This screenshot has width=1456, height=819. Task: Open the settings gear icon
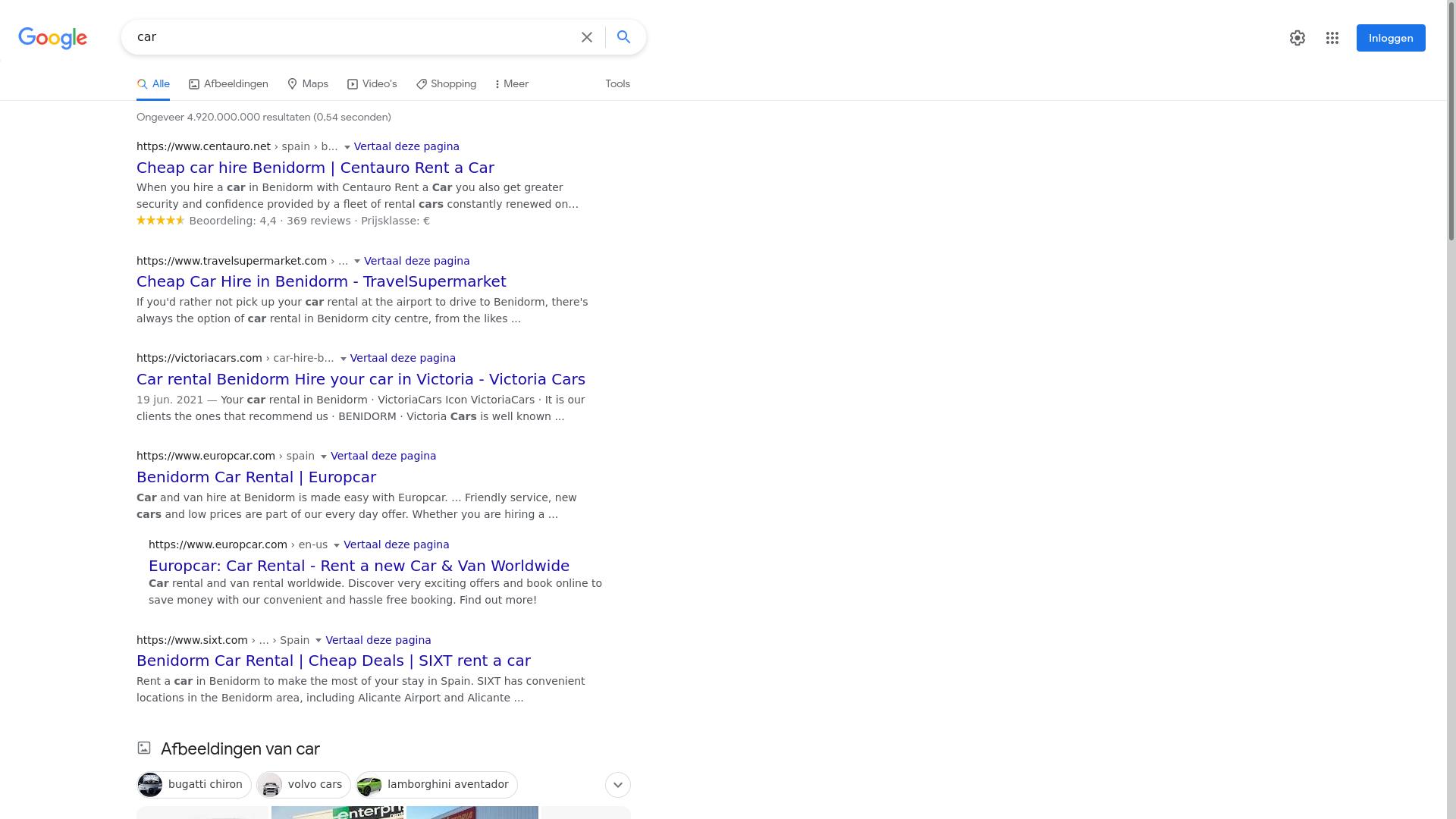pos(1298,38)
